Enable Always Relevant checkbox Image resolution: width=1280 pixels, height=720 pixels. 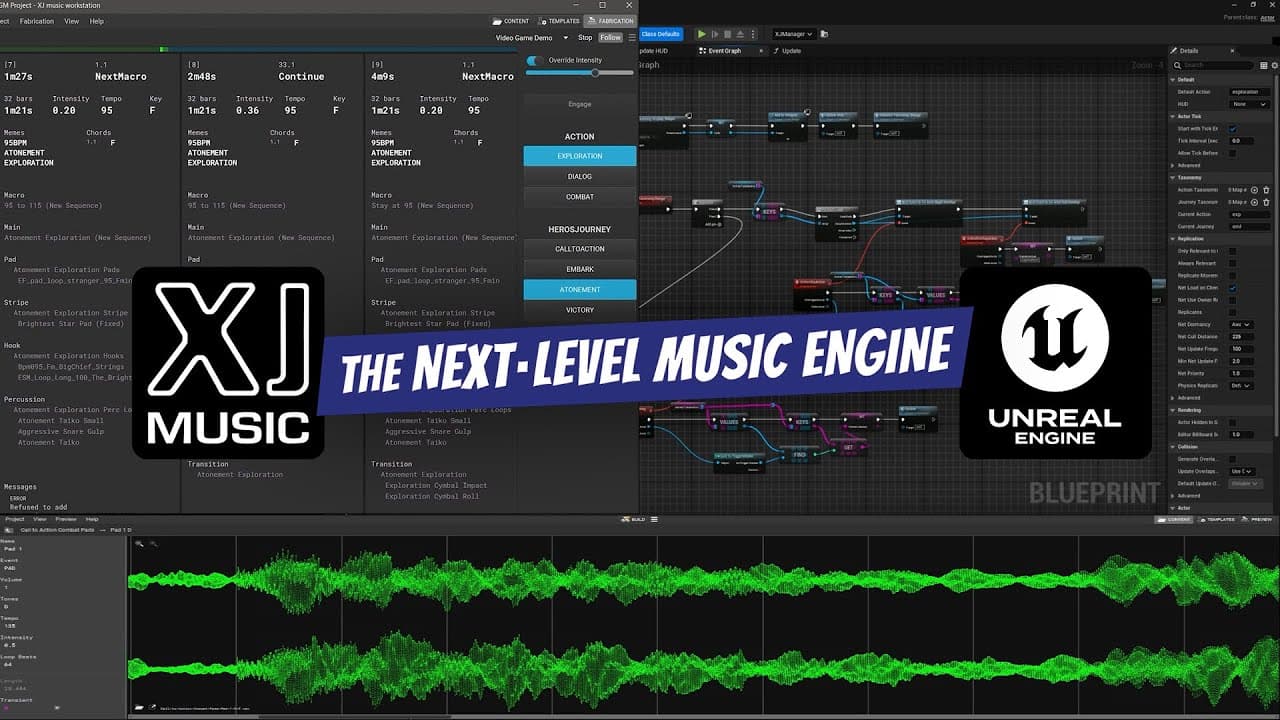1233,263
